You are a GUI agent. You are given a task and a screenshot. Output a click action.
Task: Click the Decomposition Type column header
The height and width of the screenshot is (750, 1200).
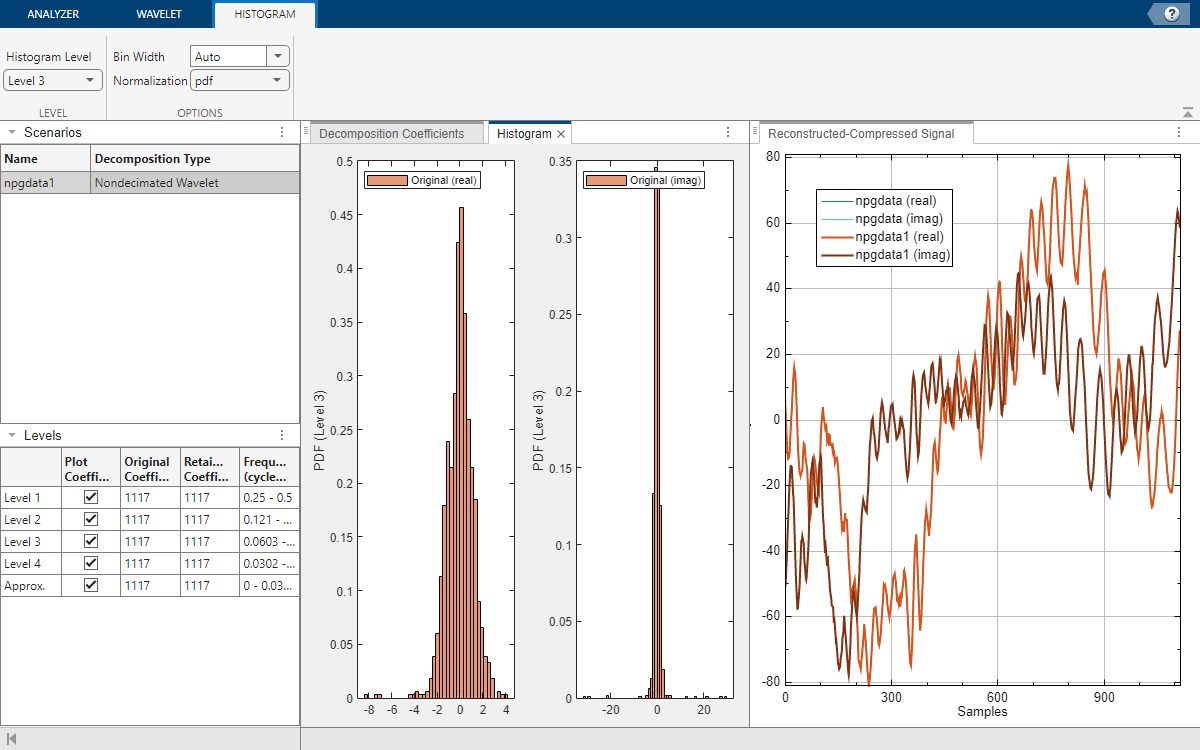152,159
